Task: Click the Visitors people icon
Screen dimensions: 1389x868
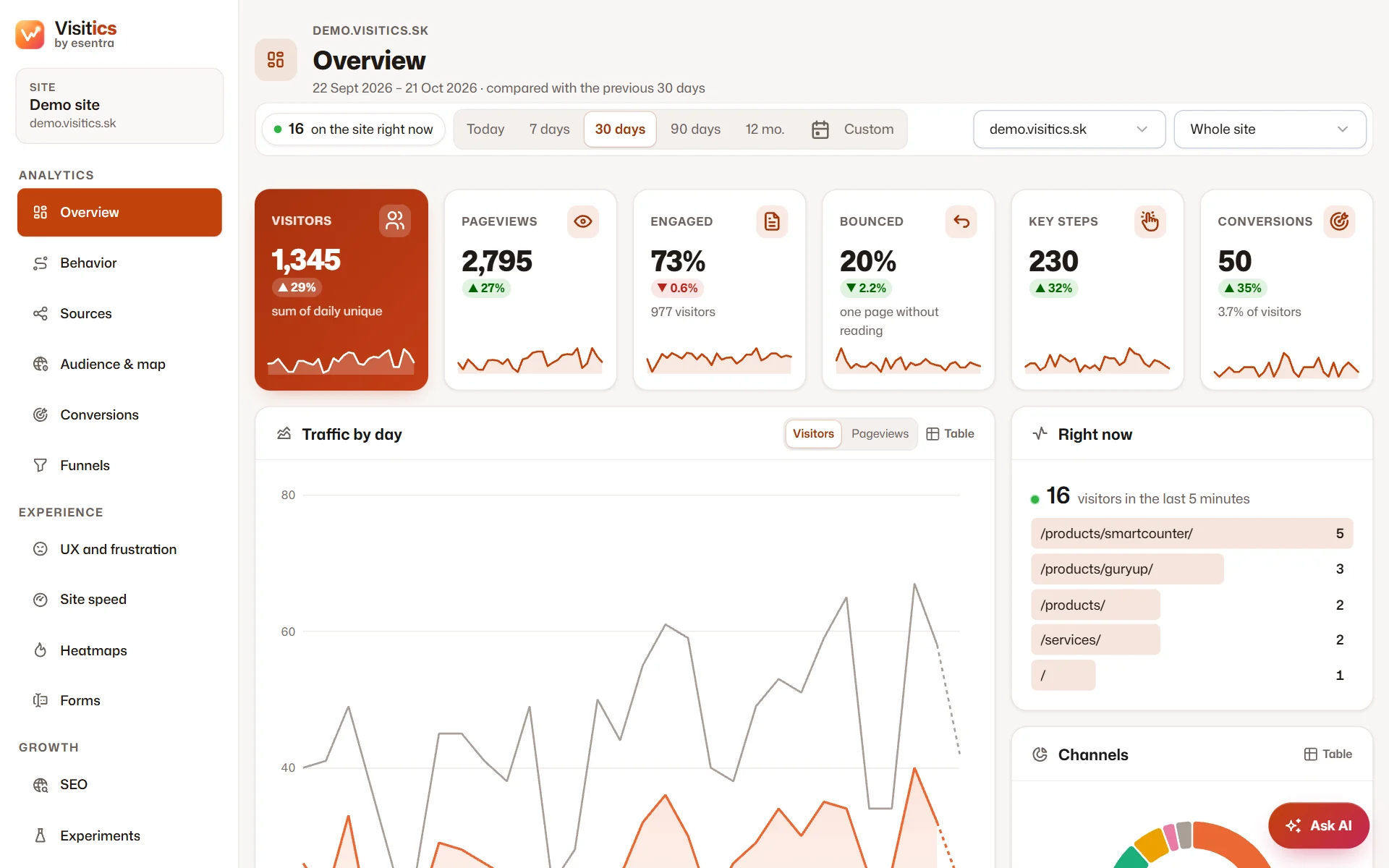Action: 394,221
